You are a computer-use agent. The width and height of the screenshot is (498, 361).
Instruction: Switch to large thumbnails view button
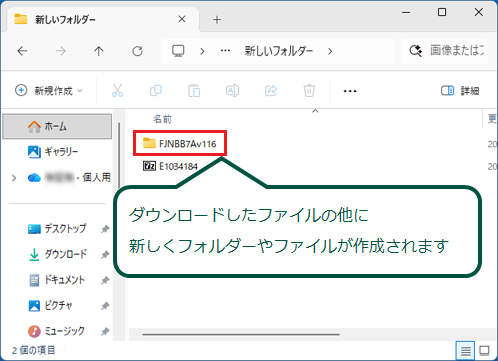click(x=484, y=351)
